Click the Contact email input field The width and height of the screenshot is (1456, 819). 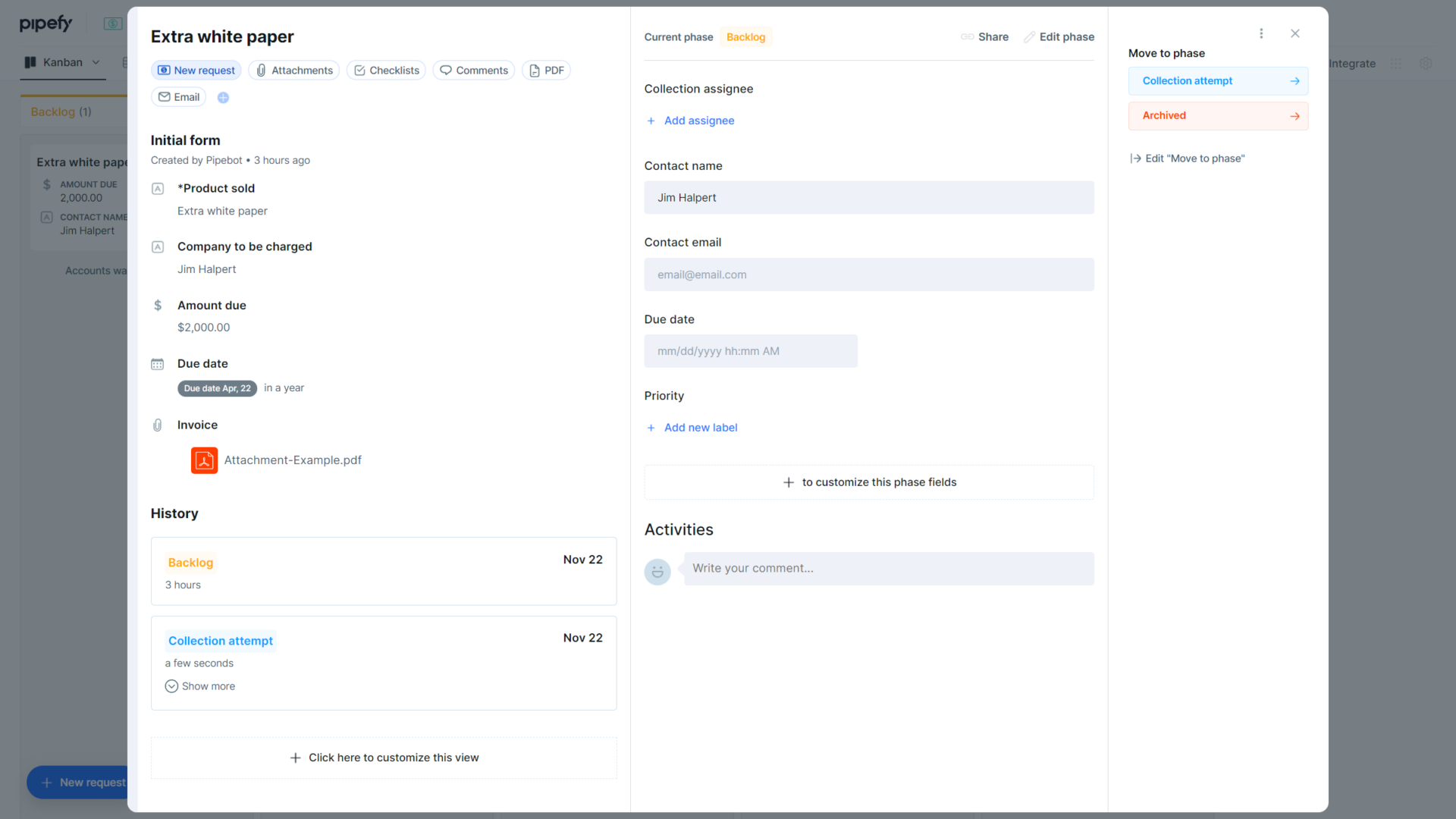(868, 275)
